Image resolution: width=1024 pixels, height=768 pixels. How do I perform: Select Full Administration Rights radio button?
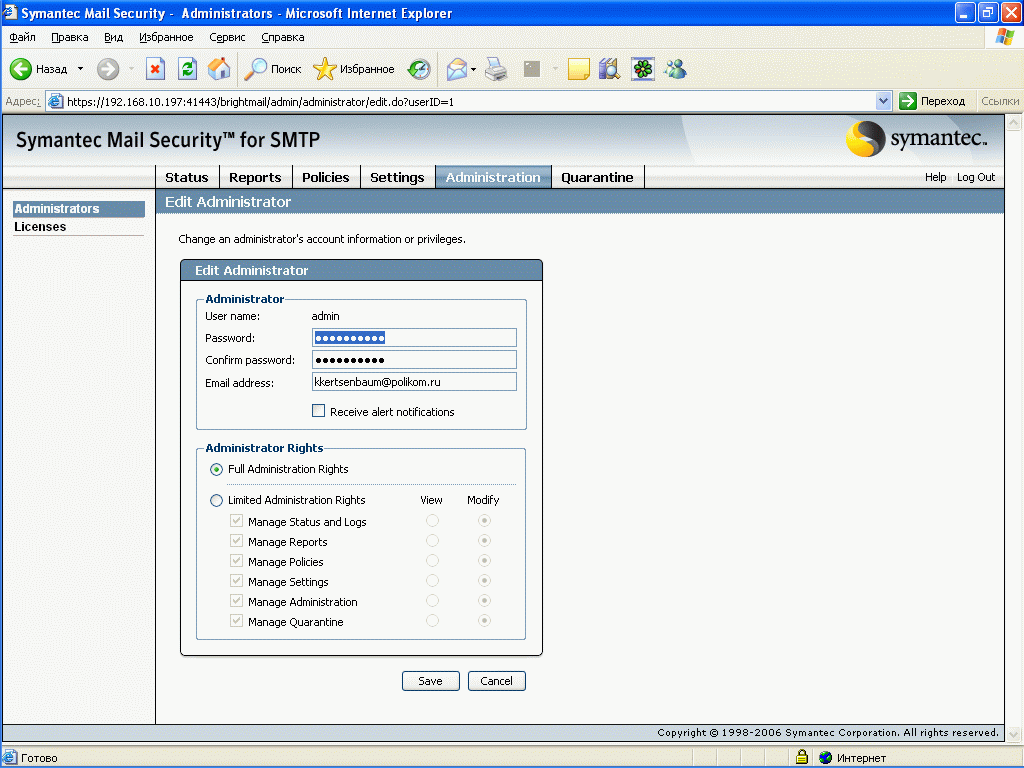point(216,470)
